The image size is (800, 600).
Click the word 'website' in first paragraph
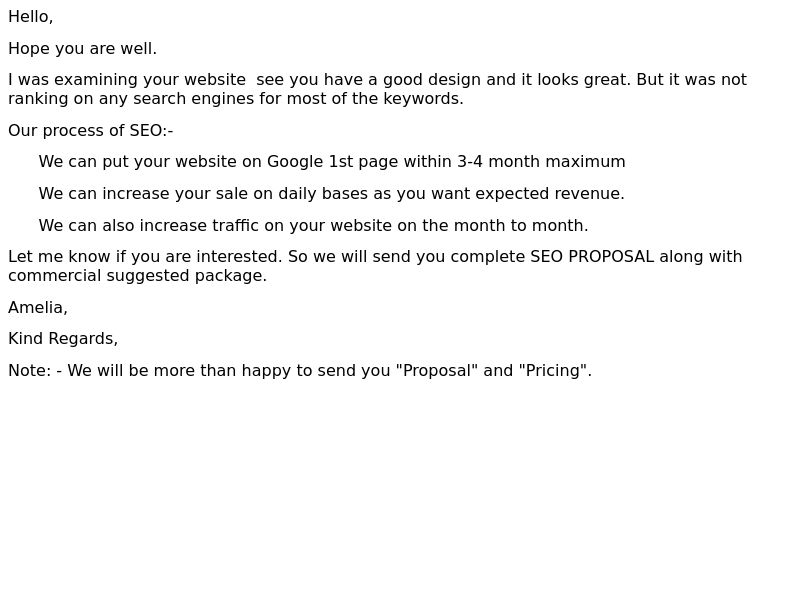(215, 80)
